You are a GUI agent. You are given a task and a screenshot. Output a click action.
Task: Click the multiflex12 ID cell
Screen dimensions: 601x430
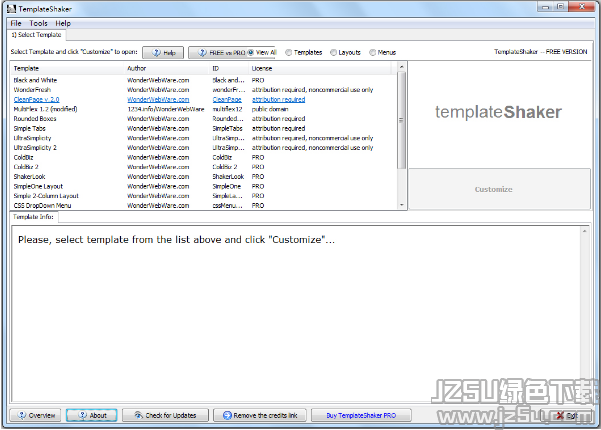click(x=228, y=109)
